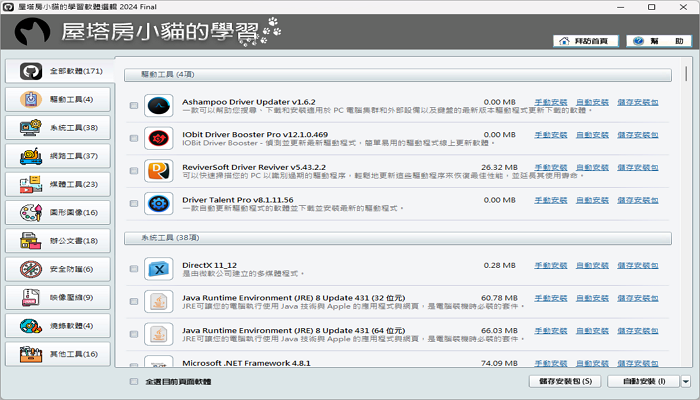Click 手動安裝 for ReviverSoft Driver Reviver
This screenshot has width=700, height=400.
pos(551,167)
